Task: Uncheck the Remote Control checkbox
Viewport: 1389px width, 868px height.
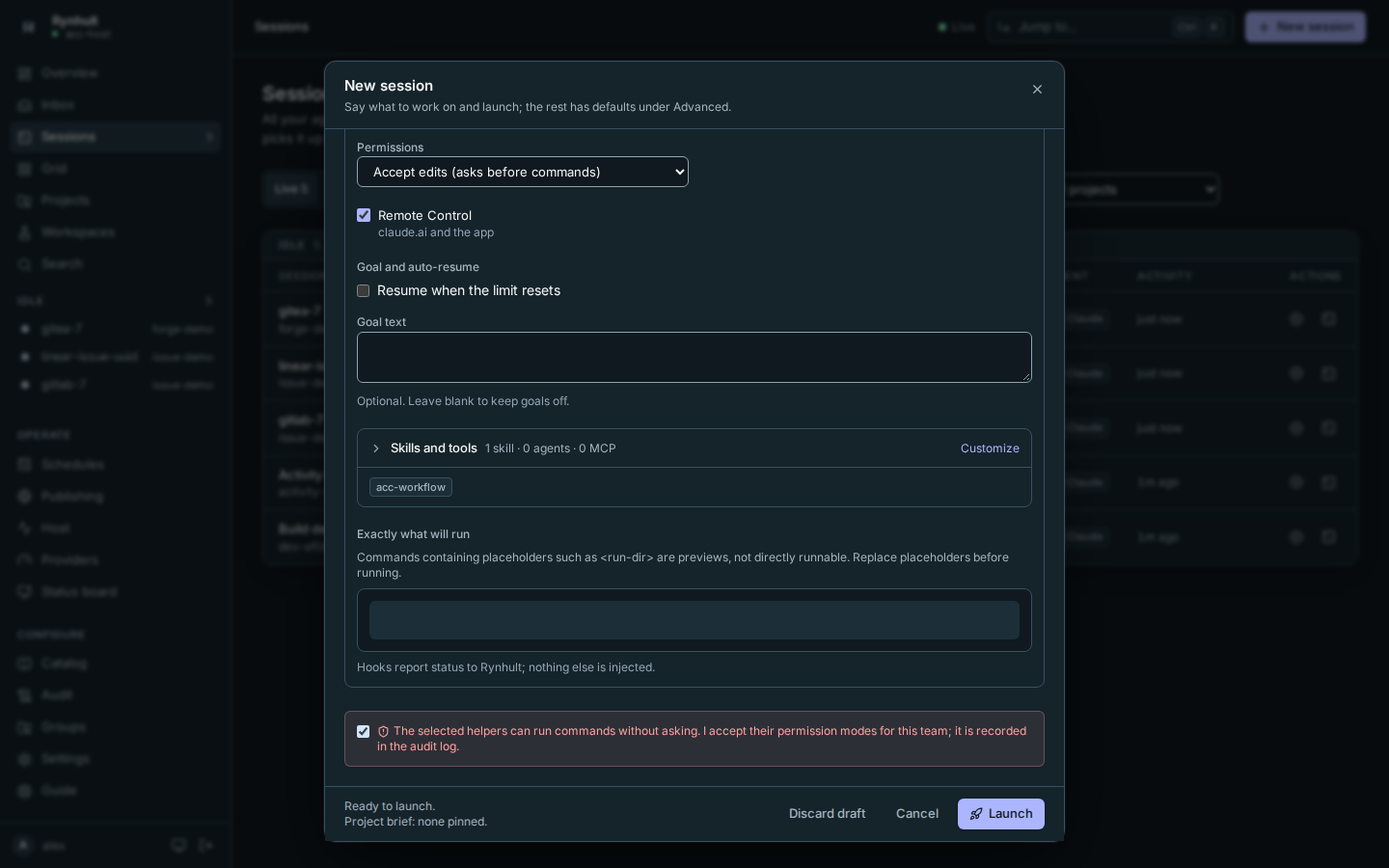Action: point(364,215)
